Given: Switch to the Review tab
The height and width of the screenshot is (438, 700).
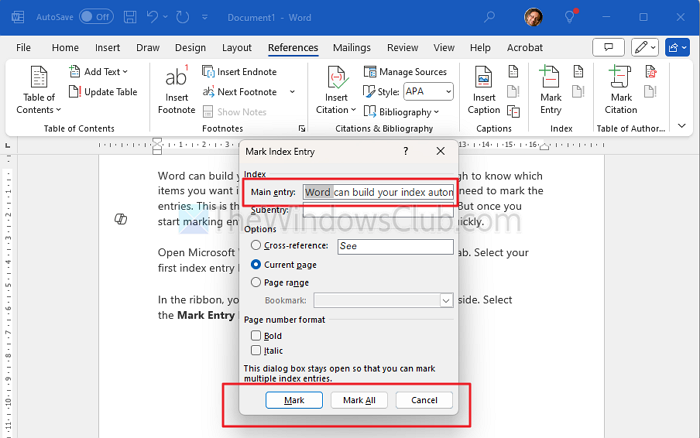Looking at the screenshot, I should point(402,47).
